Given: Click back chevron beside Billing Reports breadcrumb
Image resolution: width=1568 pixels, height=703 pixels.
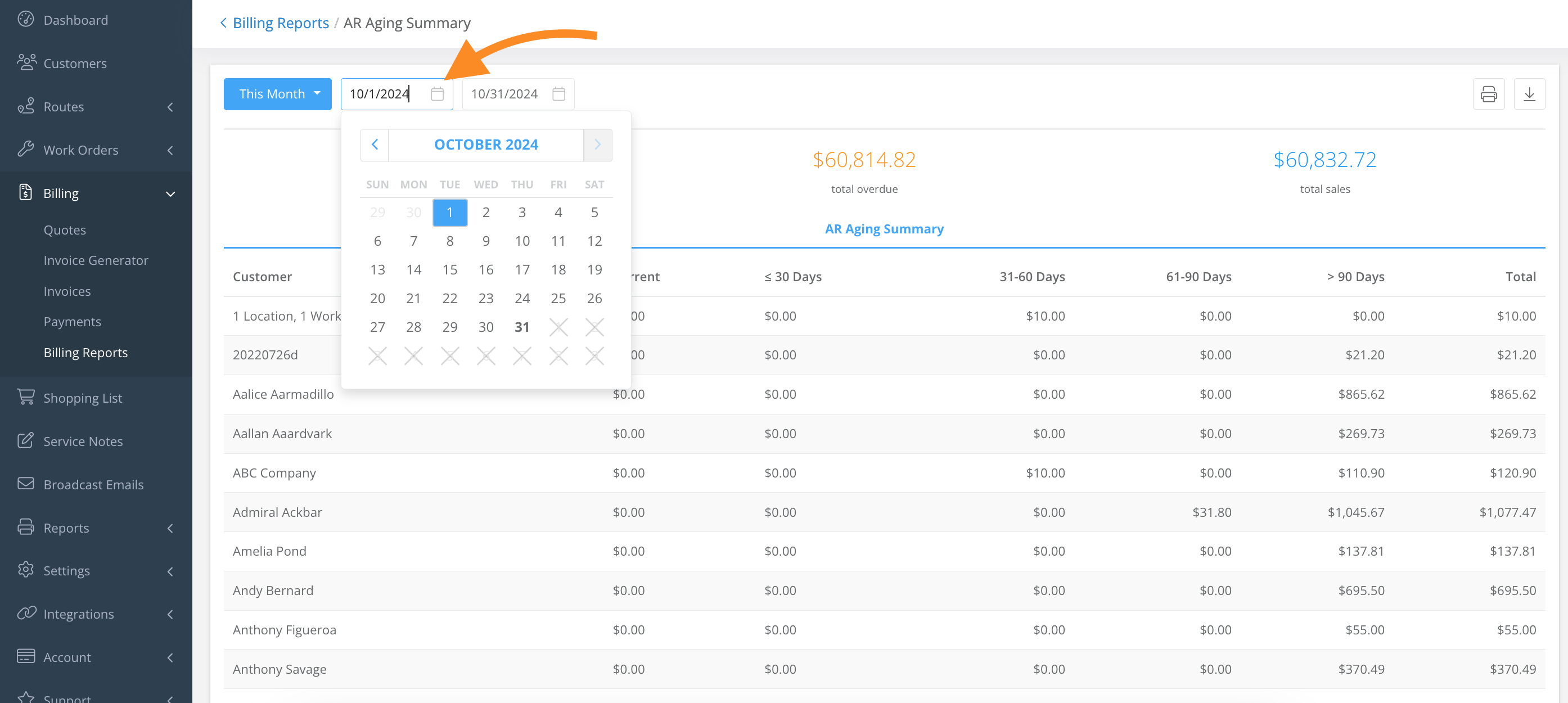Looking at the screenshot, I should tap(223, 23).
